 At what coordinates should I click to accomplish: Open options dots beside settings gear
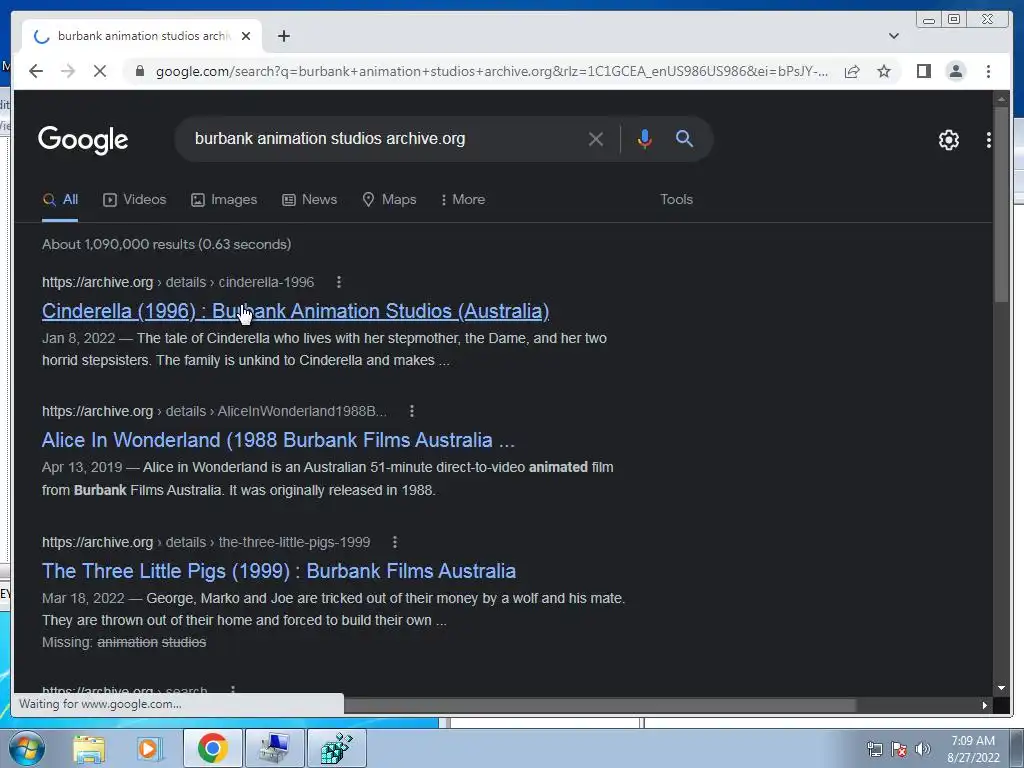[988, 140]
